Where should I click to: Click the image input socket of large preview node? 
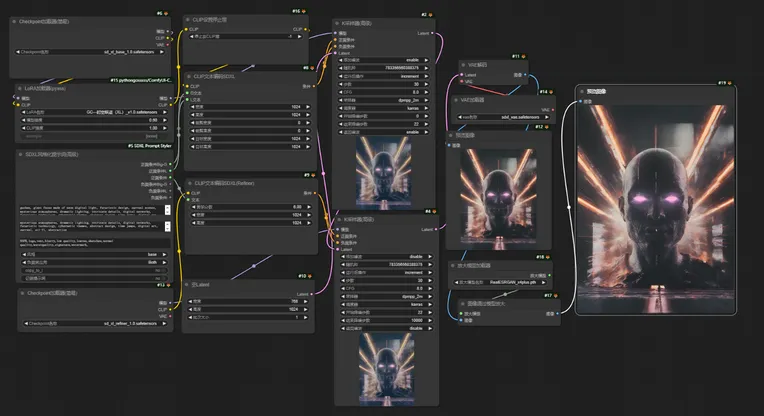click(x=581, y=101)
